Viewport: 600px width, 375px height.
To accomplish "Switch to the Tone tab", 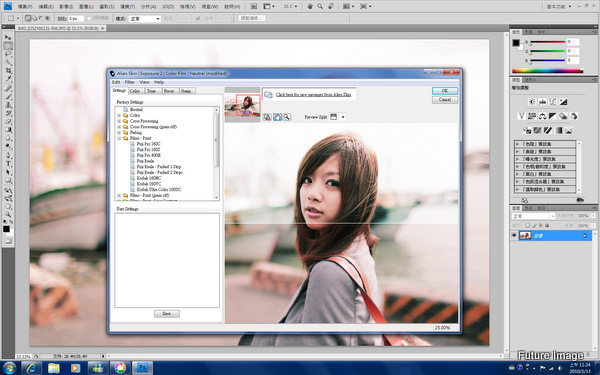I will [x=152, y=91].
